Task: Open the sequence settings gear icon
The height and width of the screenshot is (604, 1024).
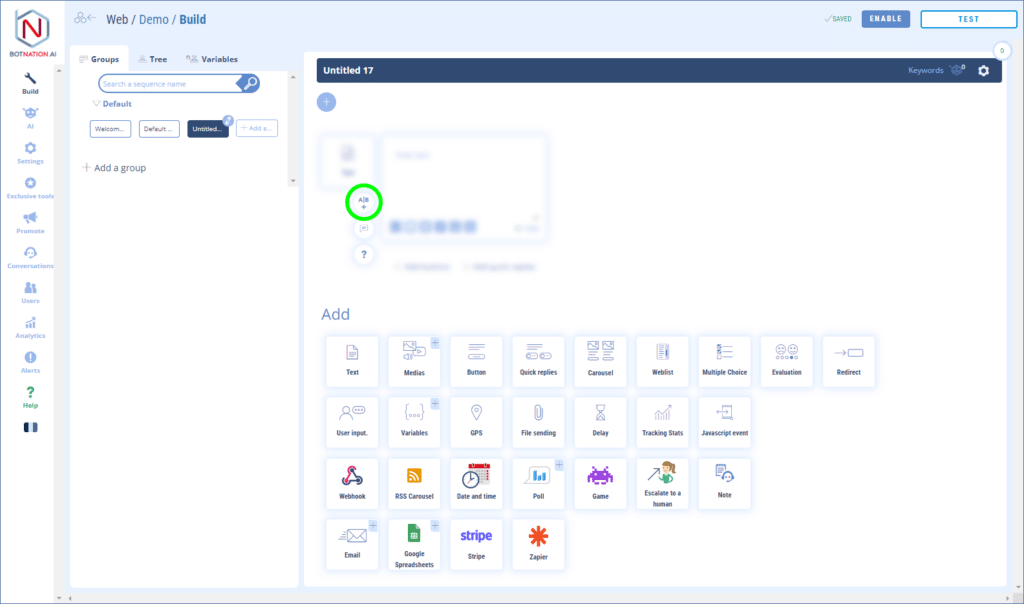Action: (x=983, y=70)
